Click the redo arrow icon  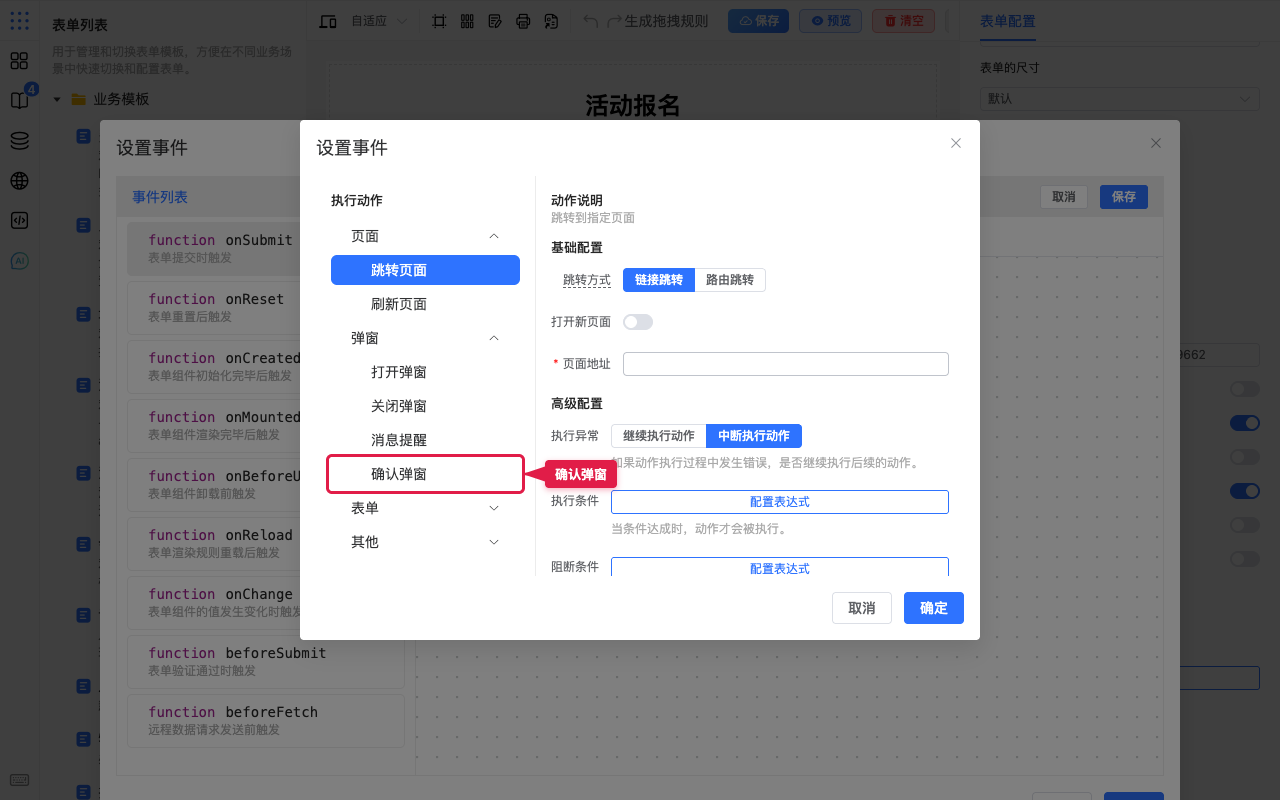coord(614,21)
